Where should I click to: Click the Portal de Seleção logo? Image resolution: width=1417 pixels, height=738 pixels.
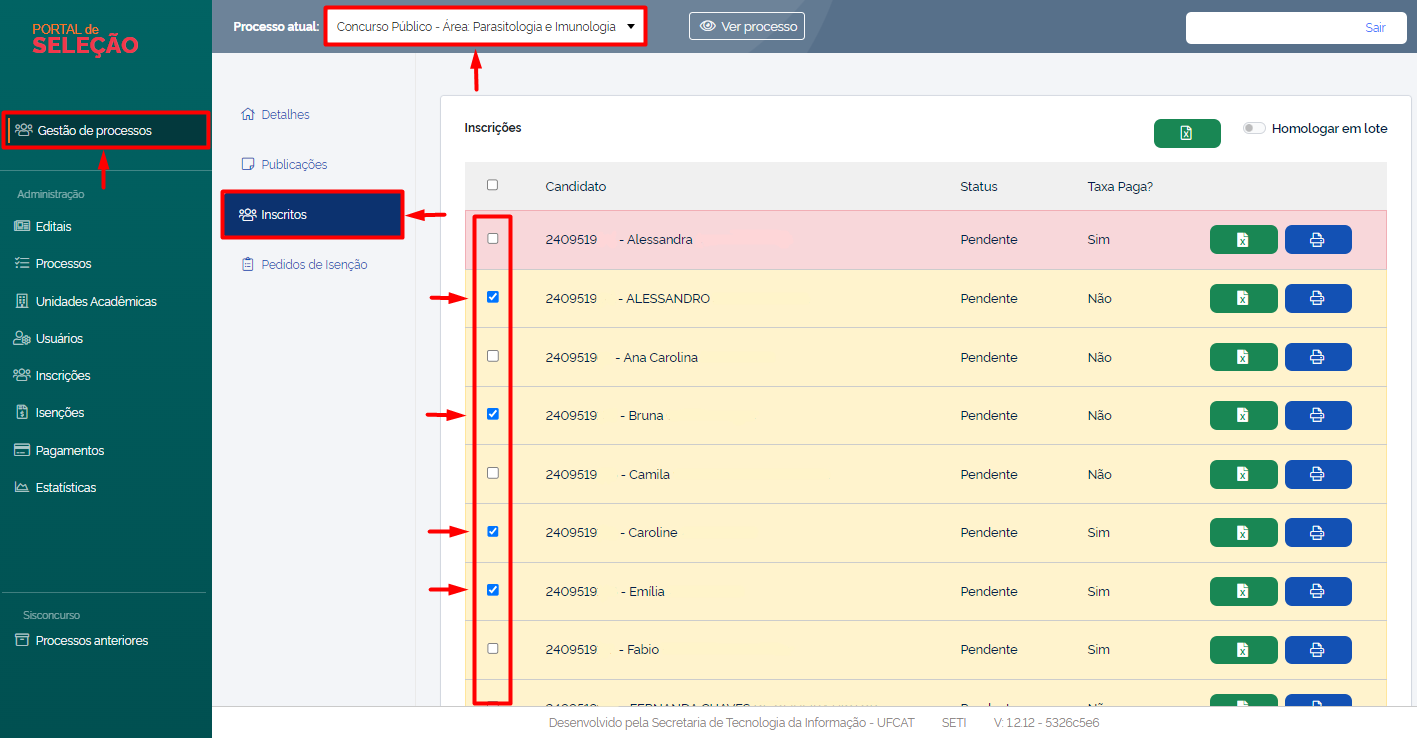coord(85,39)
